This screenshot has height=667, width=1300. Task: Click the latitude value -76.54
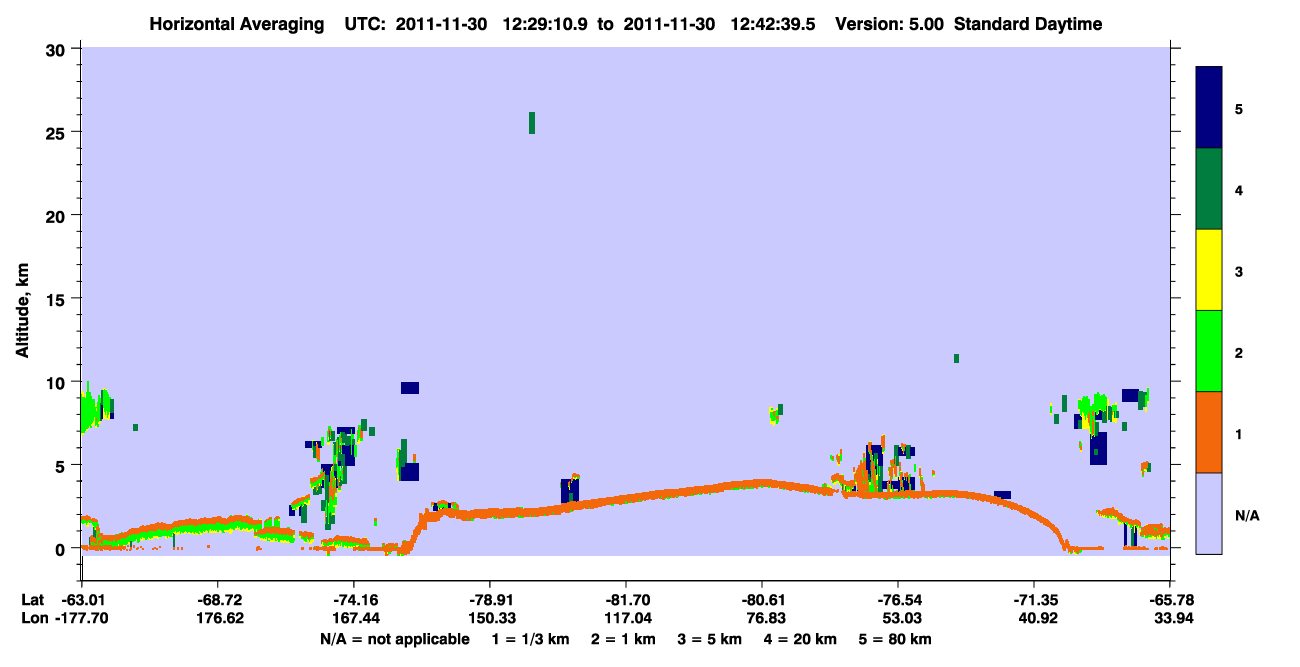tap(898, 600)
